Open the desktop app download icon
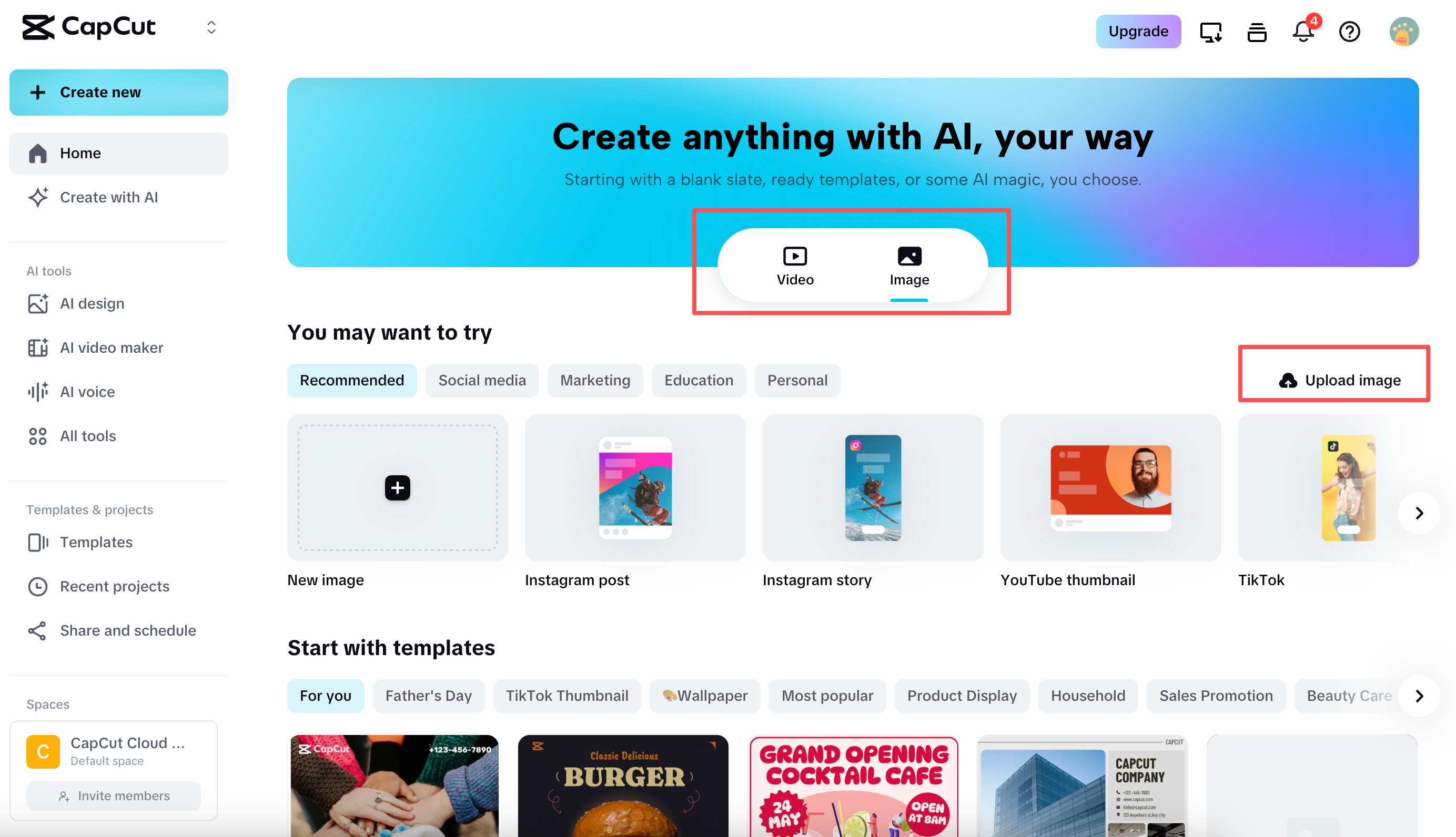 (x=1210, y=32)
